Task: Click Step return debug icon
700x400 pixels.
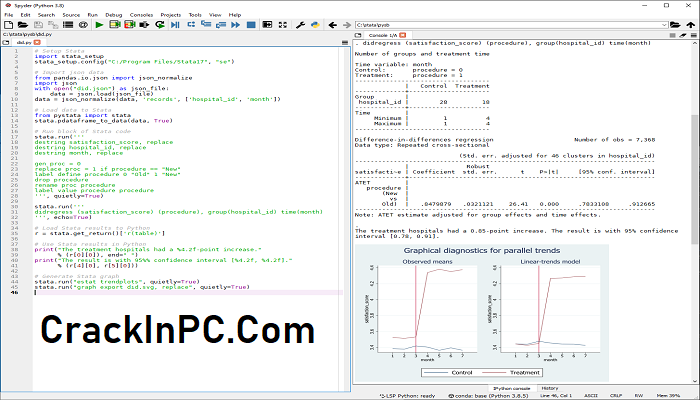Action: (x=221, y=25)
